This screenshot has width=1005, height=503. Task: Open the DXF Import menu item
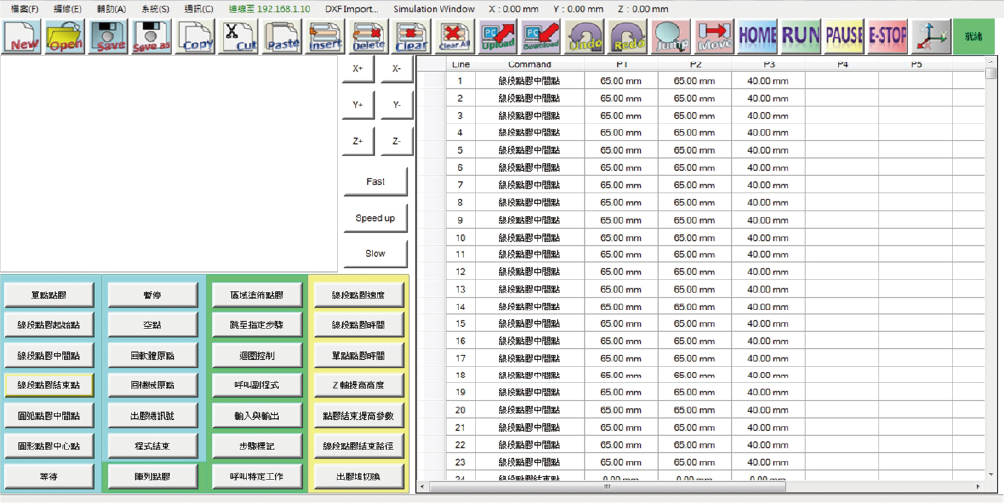click(x=352, y=9)
